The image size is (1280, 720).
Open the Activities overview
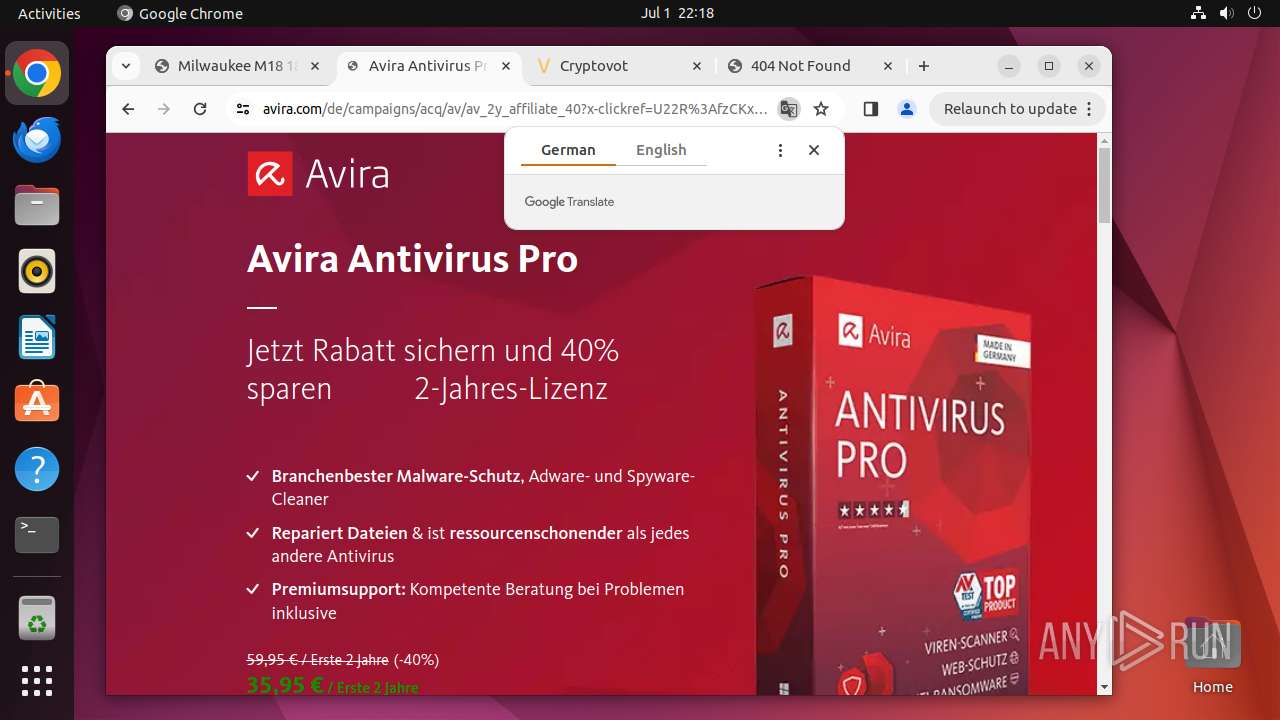coord(49,13)
